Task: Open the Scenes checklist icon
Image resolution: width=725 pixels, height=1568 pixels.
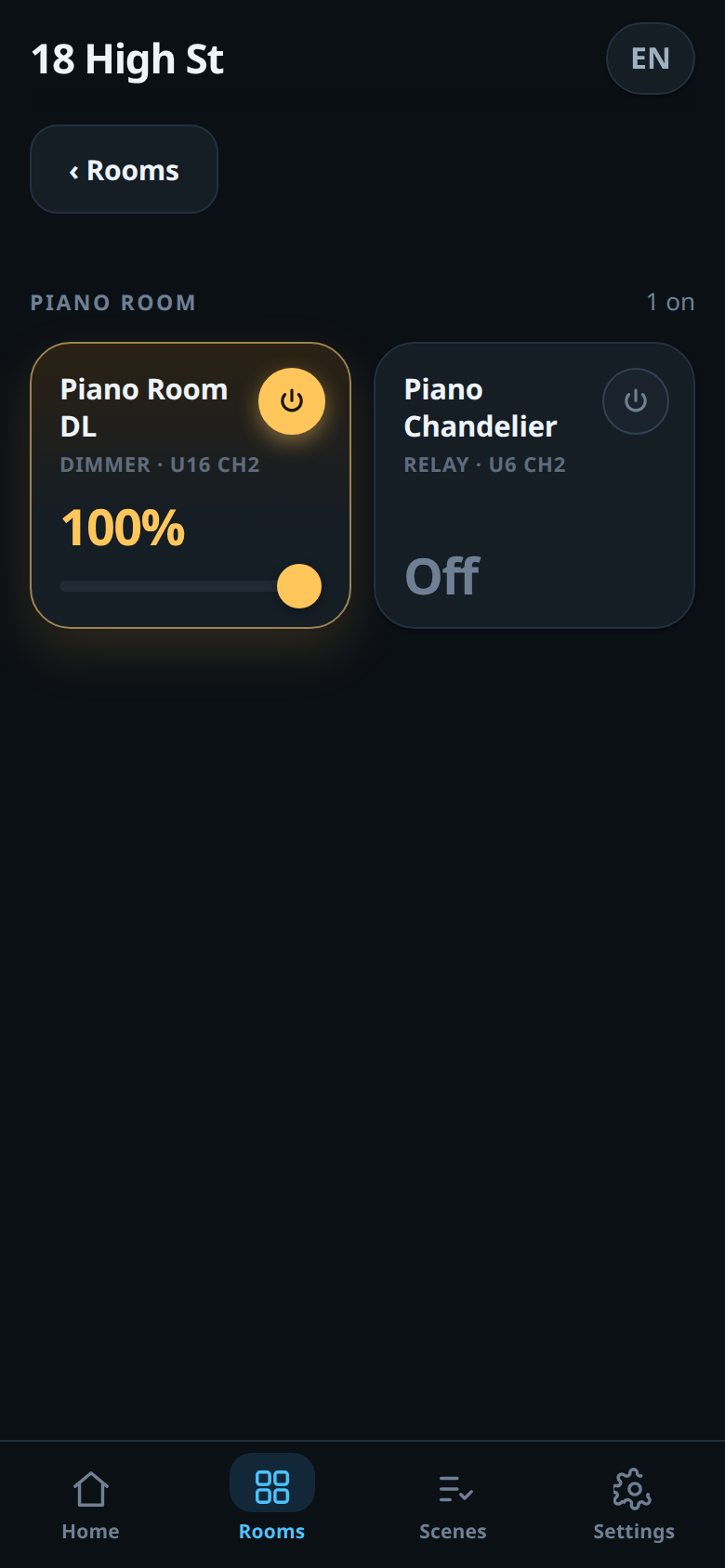Action: coord(455,1488)
